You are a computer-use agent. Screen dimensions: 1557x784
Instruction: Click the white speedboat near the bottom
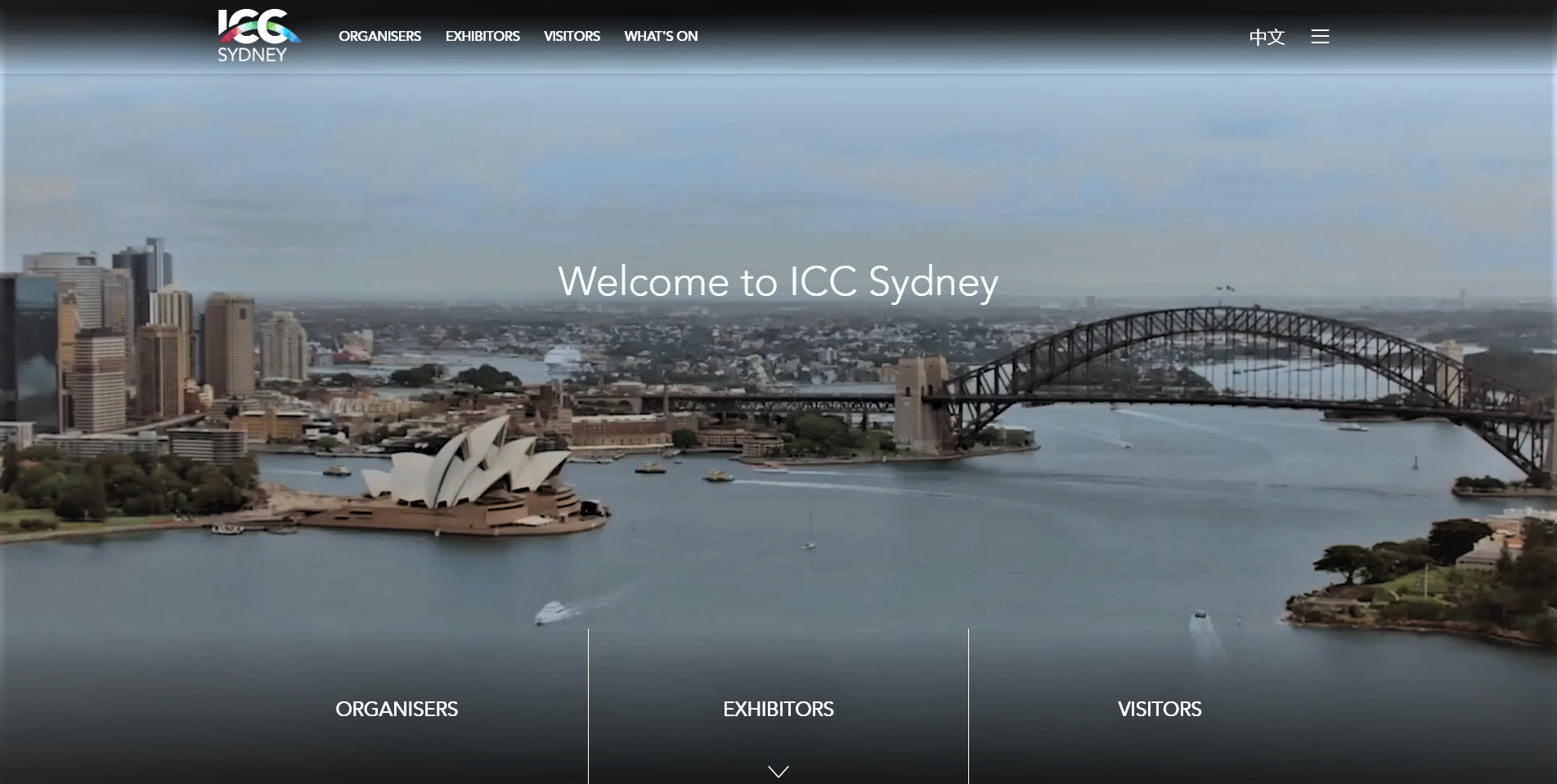point(550,612)
